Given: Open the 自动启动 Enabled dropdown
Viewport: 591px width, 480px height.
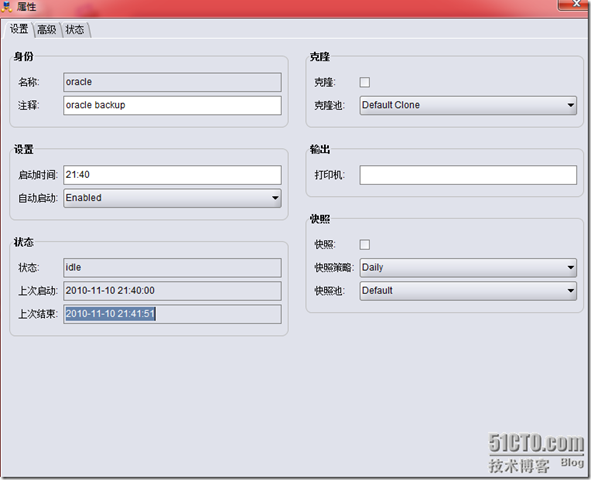Looking at the screenshot, I should 172,198.
